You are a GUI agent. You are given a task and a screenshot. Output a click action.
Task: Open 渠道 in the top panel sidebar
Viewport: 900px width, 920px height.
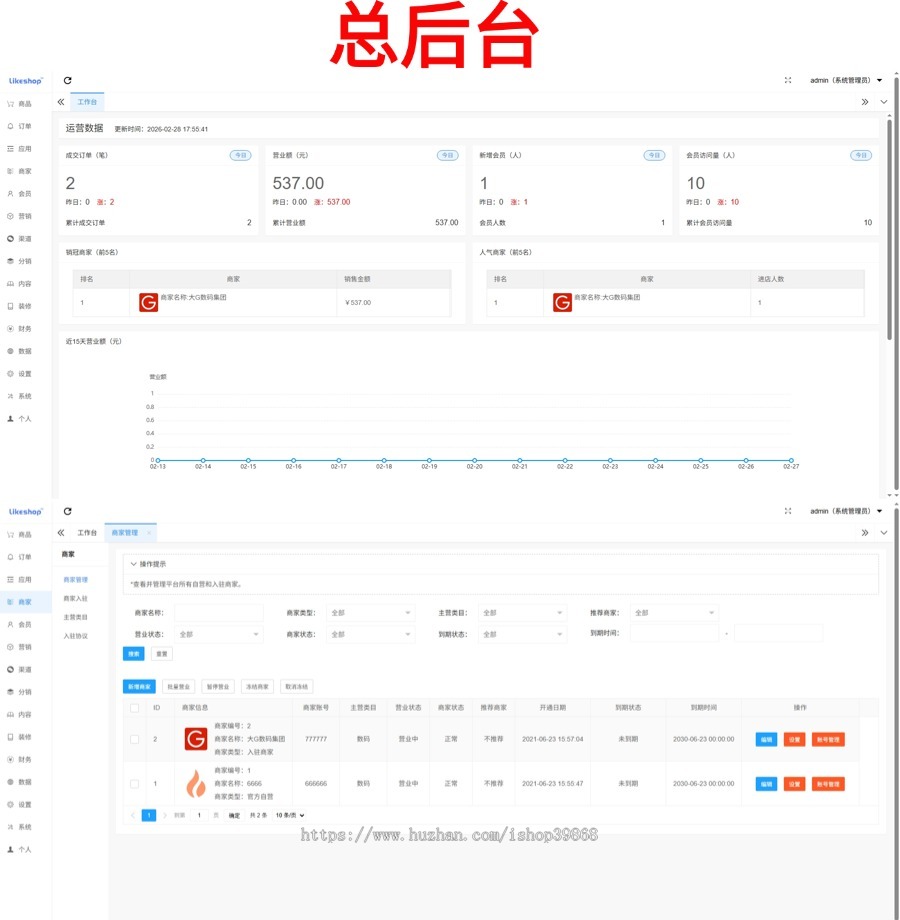20,239
